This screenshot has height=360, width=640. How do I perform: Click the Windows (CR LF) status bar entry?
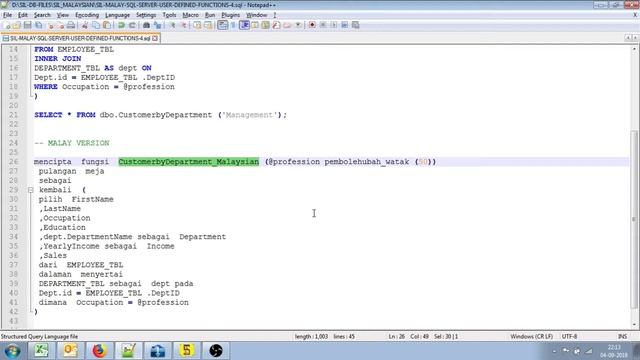531,337
